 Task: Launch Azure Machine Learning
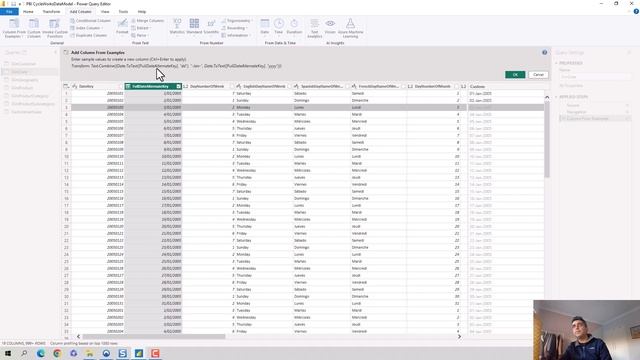coord(350,28)
